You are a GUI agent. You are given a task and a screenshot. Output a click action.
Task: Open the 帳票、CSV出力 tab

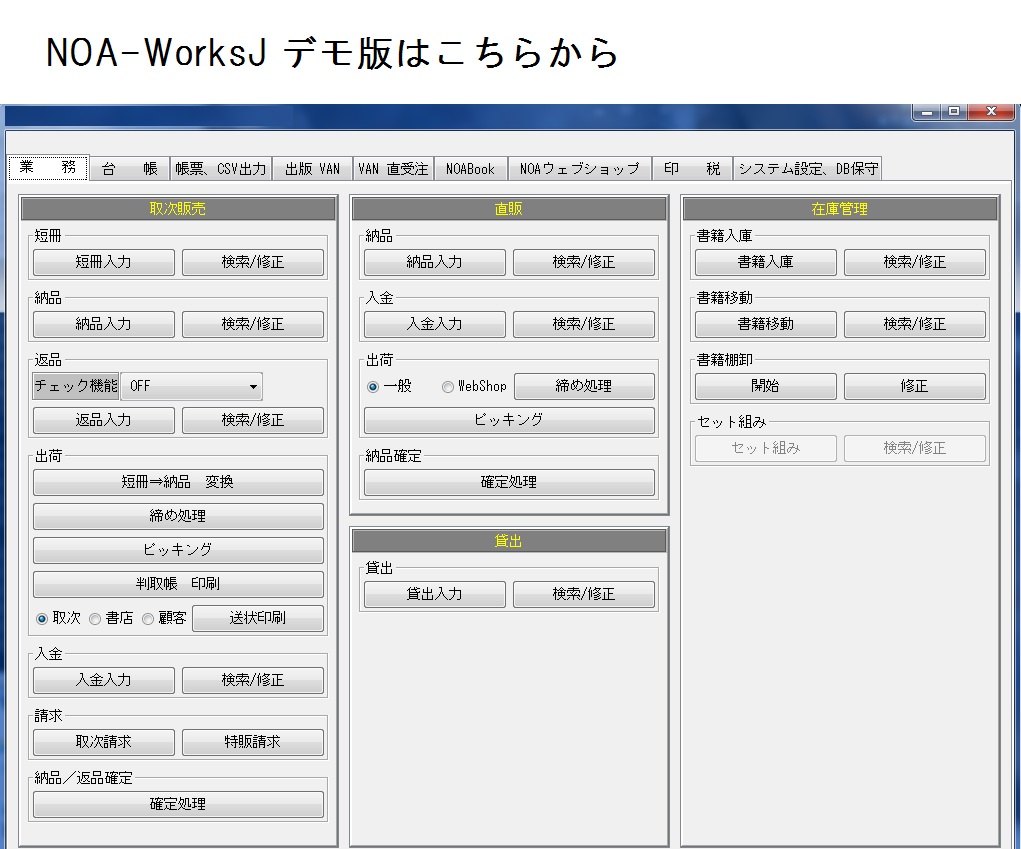[x=221, y=169]
